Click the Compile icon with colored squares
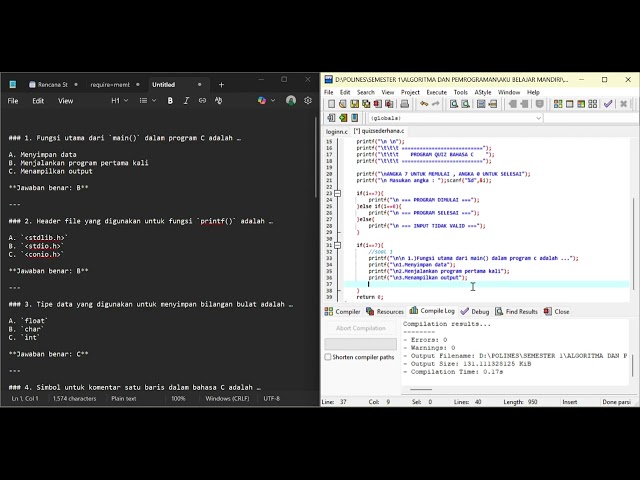The height and width of the screenshot is (480, 640). click(x=558, y=104)
